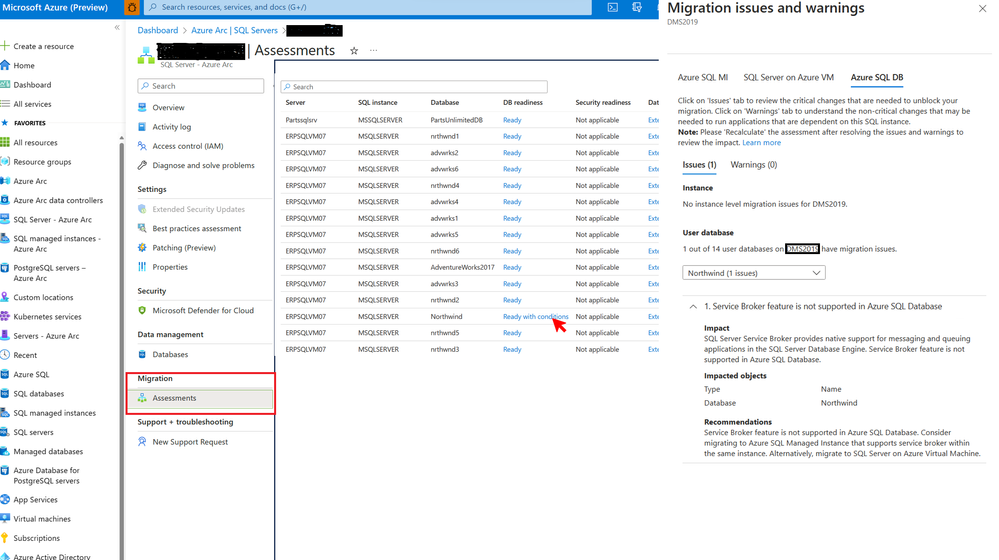Go to Home in left menu
999x560 pixels.
pyautogui.click(x=24, y=66)
